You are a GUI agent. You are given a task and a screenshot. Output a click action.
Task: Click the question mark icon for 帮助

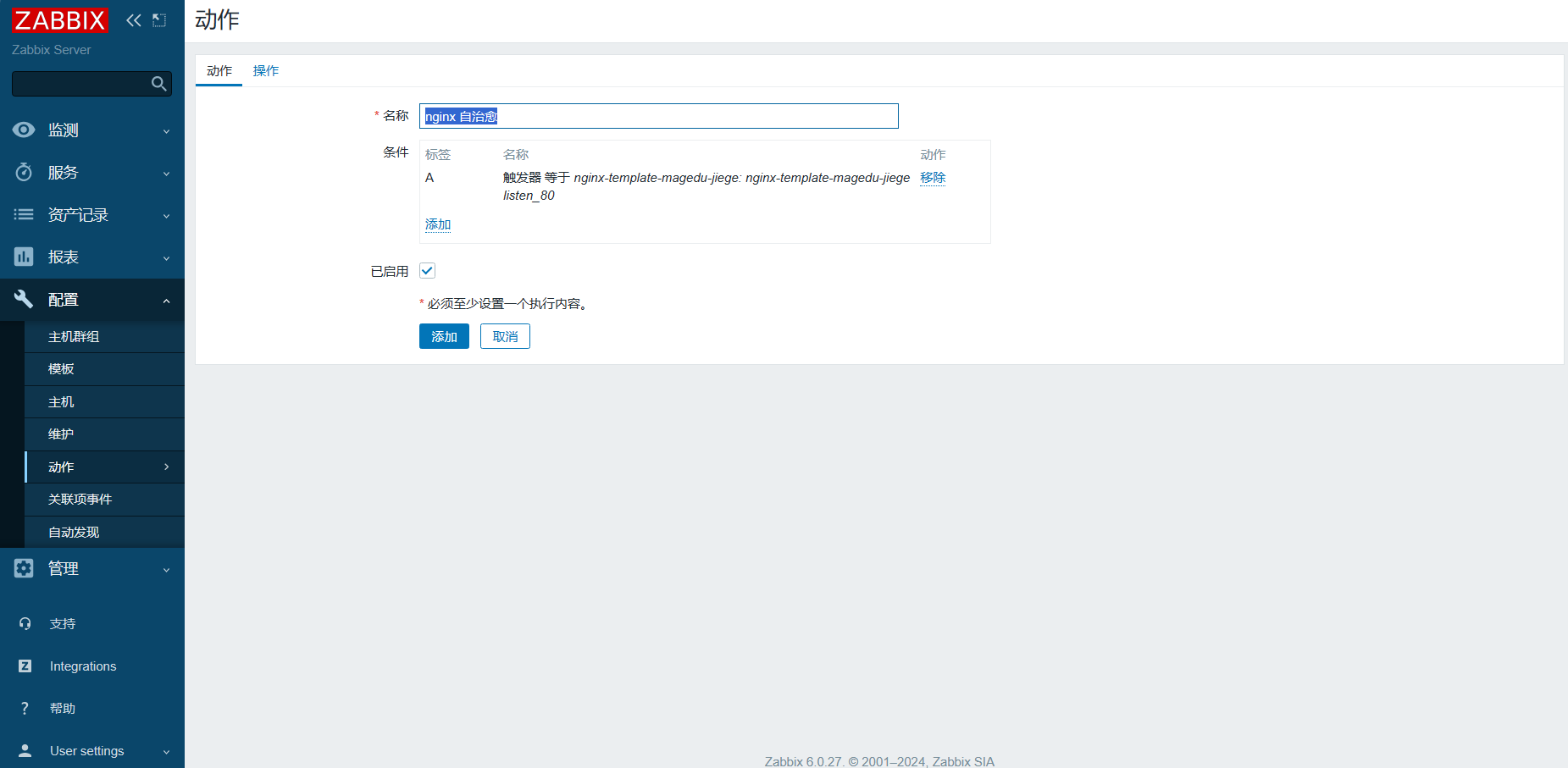(x=25, y=709)
